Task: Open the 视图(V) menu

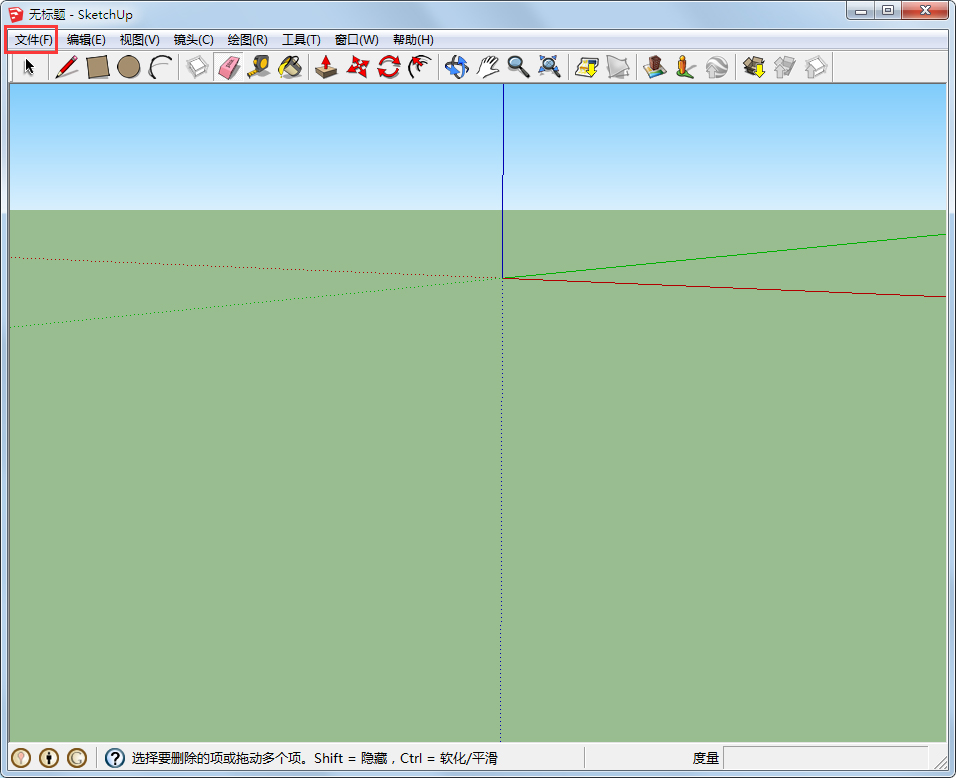Action: [139, 40]
